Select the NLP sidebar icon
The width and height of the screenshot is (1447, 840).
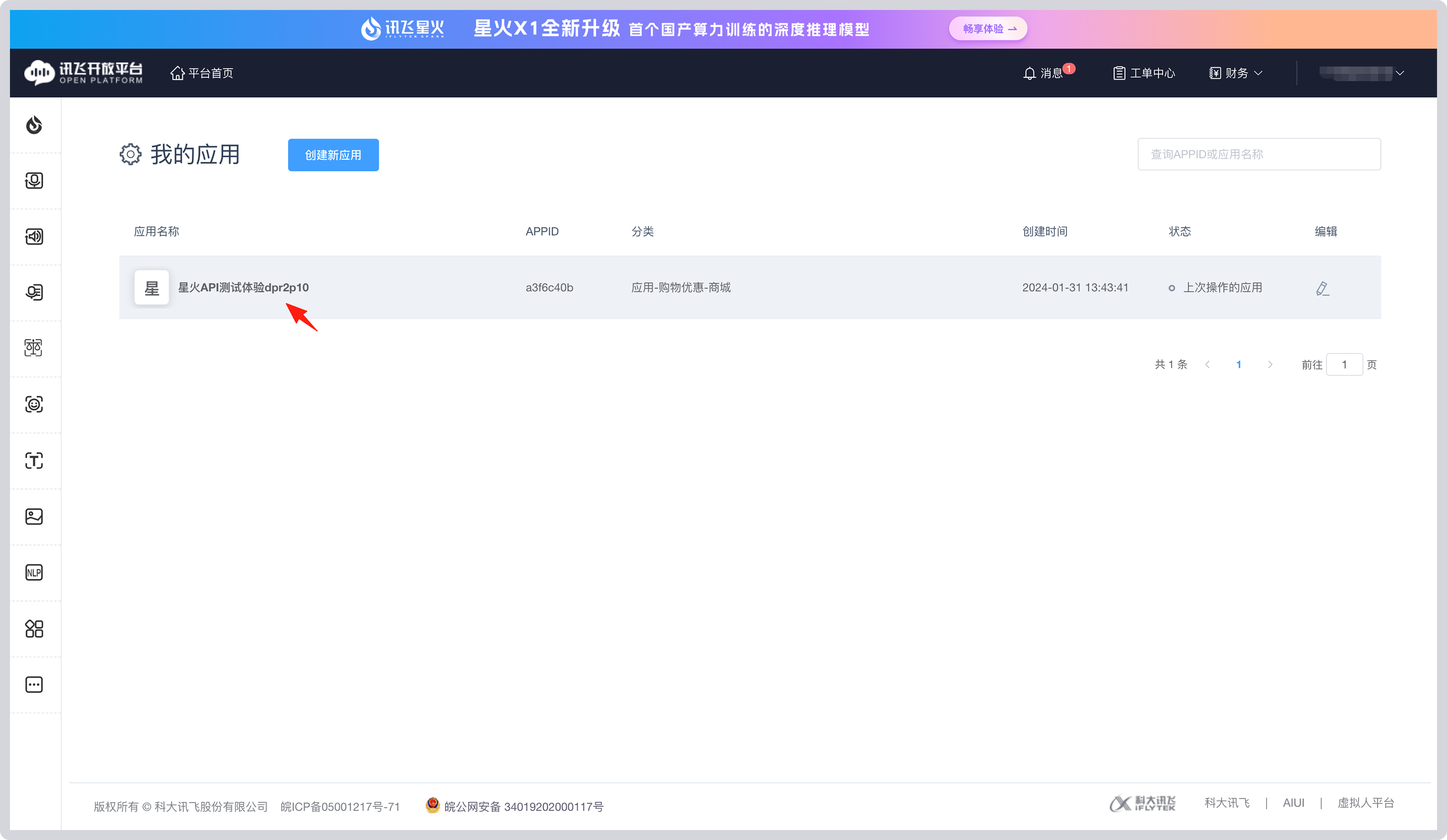[x=34, y=571]
